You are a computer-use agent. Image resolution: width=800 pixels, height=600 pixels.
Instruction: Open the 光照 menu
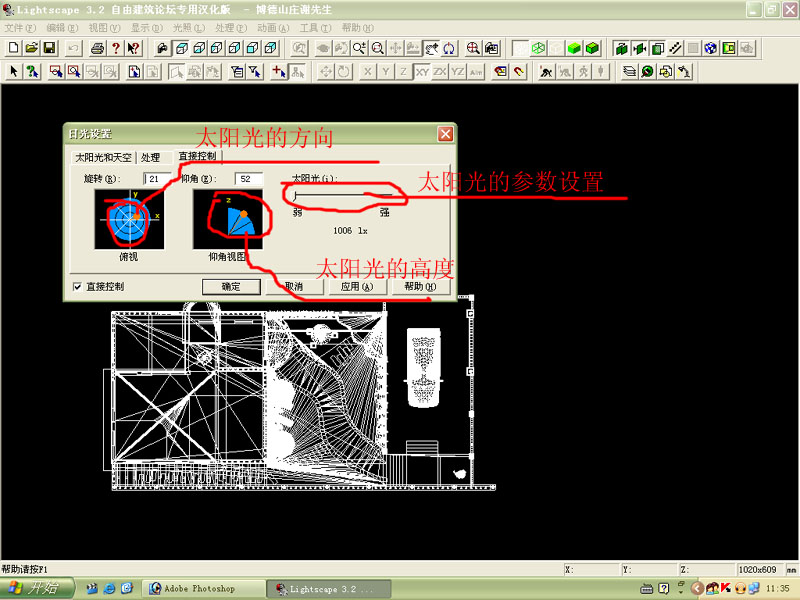[x=188, y=28]
